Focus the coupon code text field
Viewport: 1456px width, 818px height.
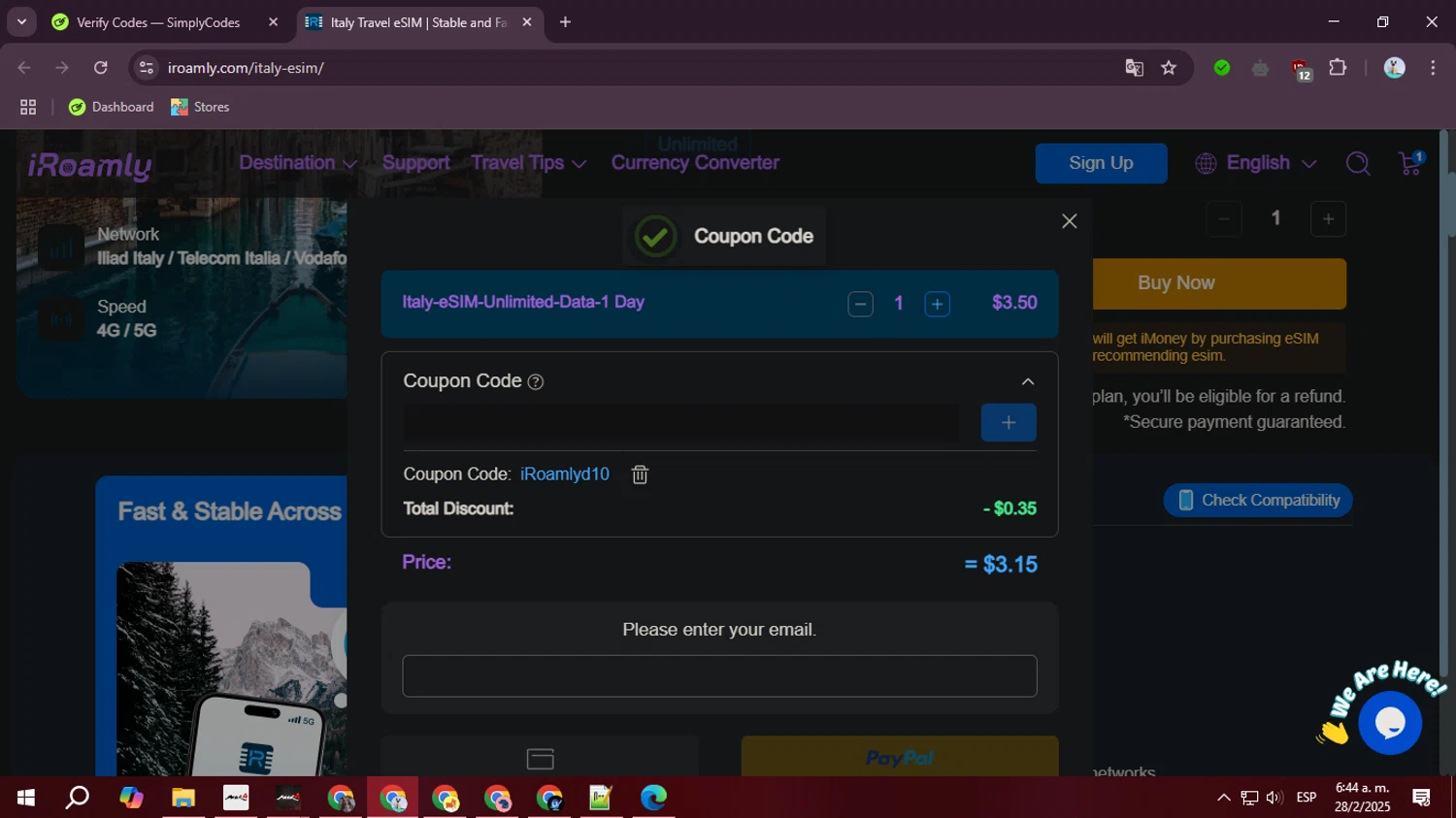681,423
